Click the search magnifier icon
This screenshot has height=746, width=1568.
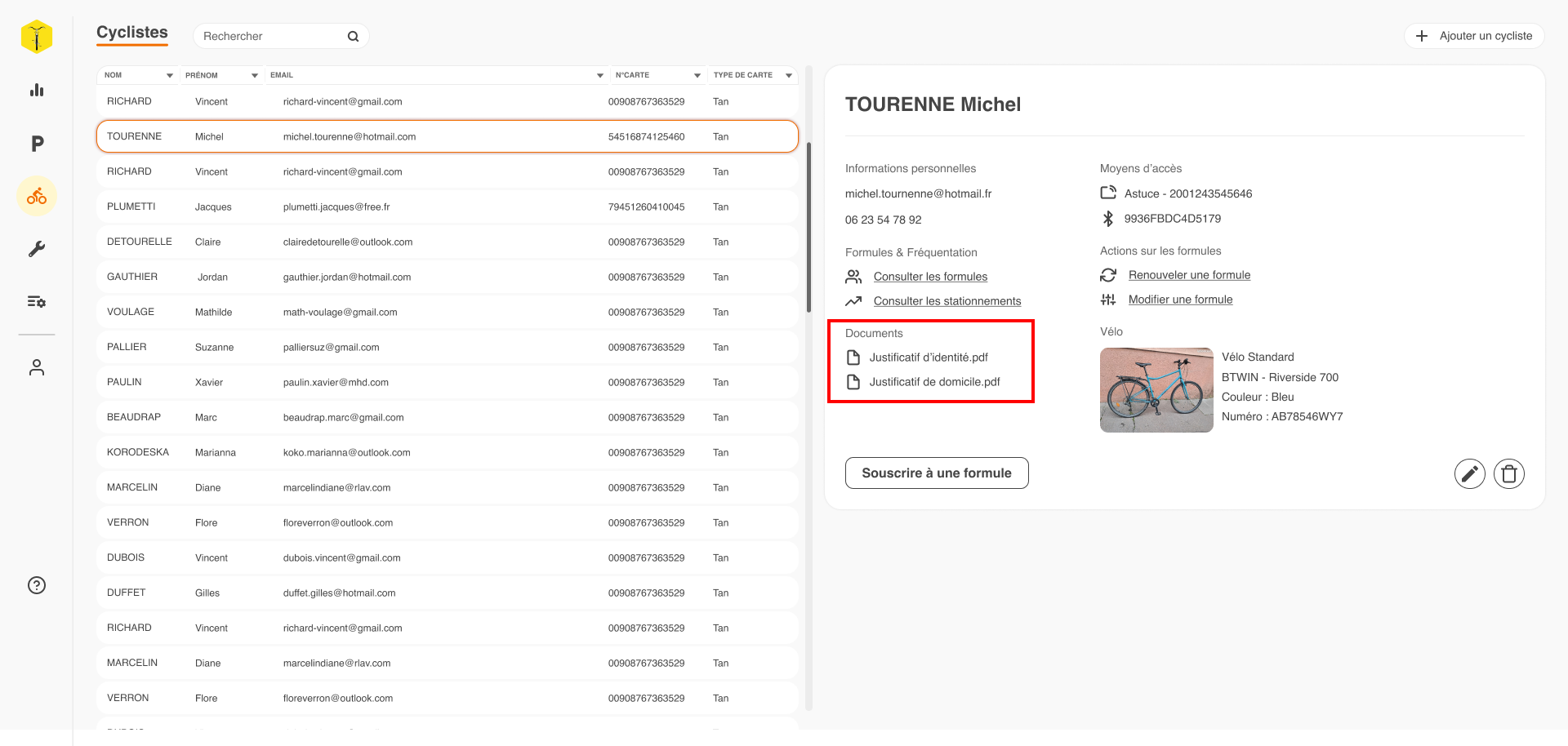point(353,37)
